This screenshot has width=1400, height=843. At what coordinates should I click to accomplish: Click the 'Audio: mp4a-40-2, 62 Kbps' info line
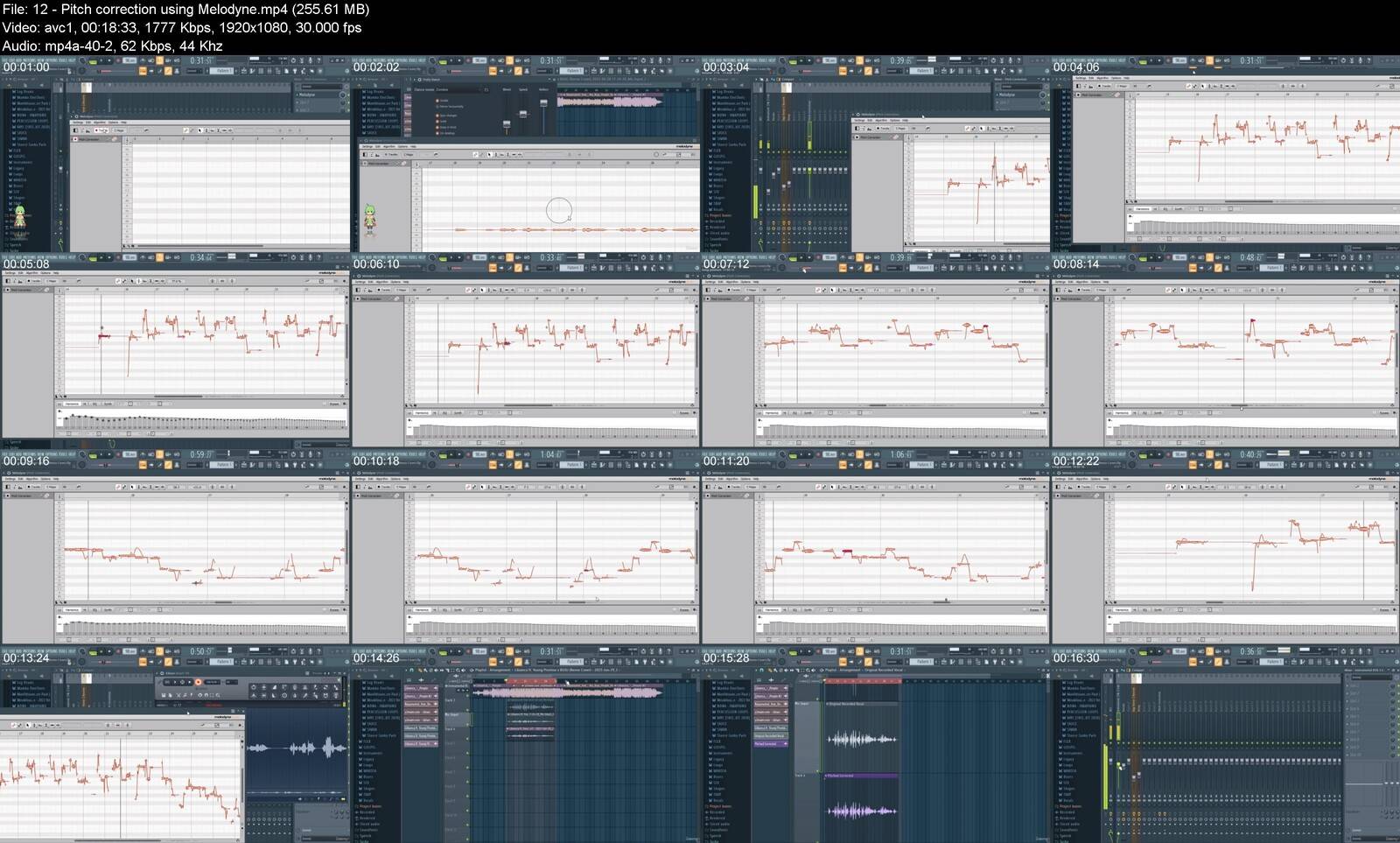point(113,46)
